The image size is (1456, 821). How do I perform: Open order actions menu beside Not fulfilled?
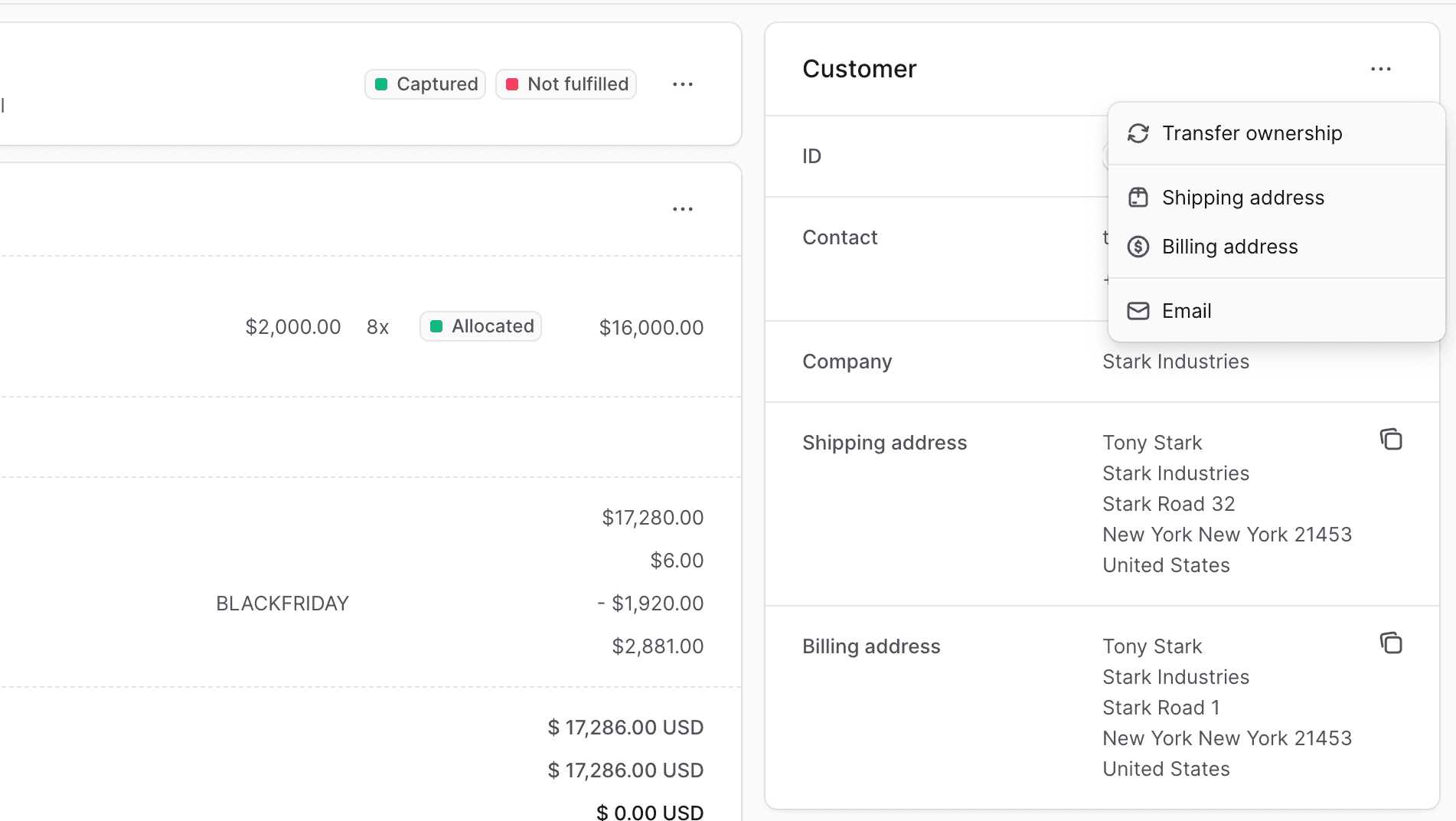683,84
